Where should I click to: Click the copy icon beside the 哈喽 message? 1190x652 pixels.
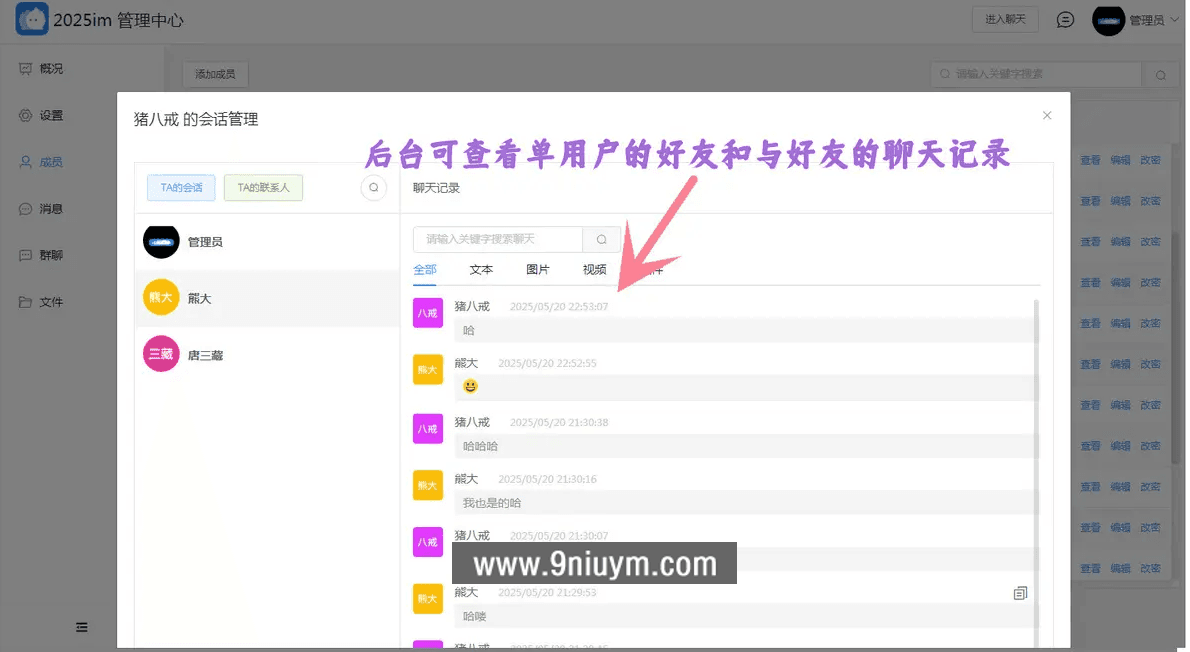point(1020,592)
